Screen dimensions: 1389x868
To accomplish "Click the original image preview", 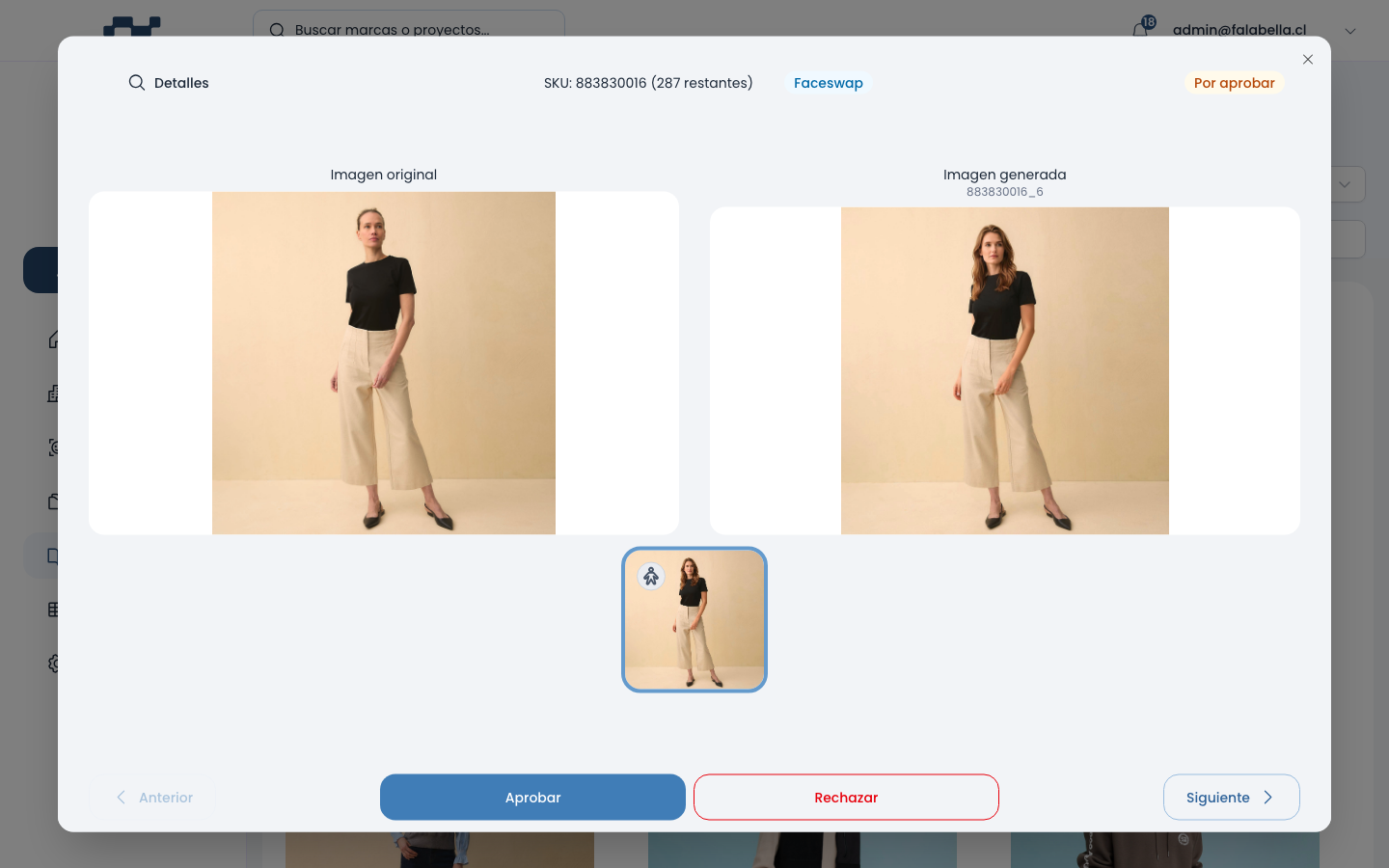I will pos(384,364).
